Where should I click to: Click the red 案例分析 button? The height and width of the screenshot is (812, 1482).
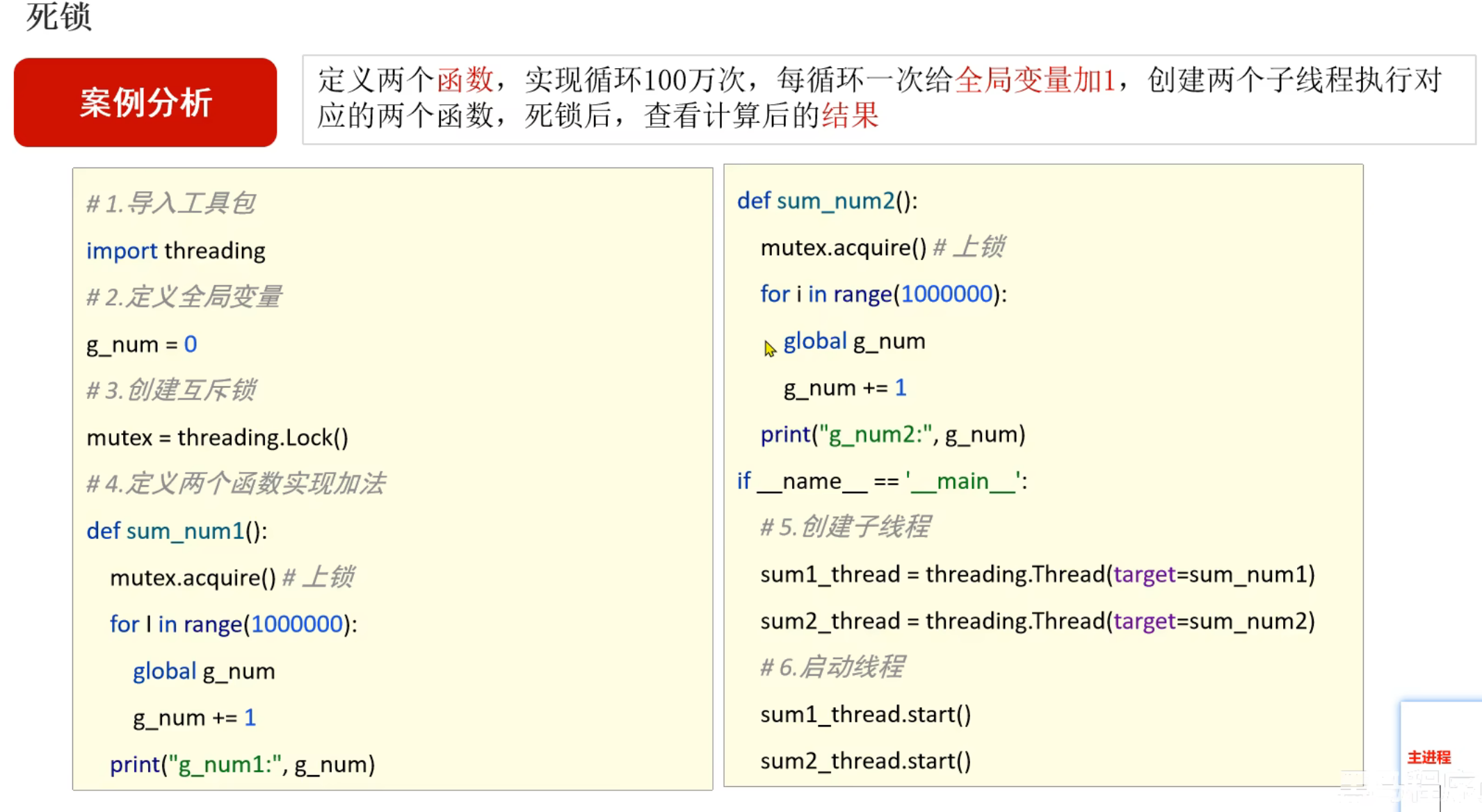145,102
